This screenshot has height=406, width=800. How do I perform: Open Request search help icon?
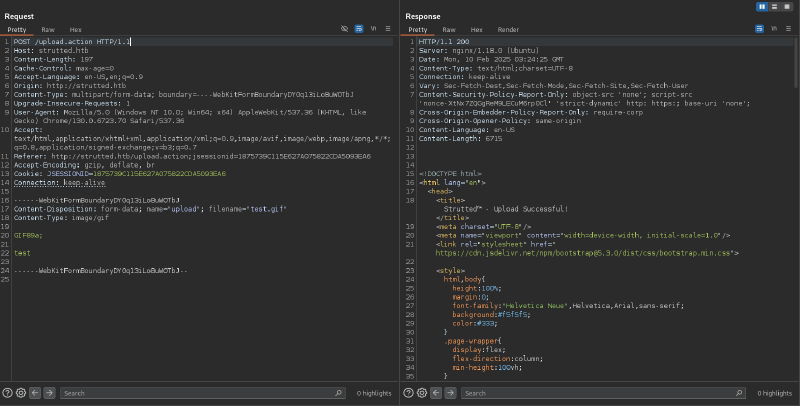(8, 393)
